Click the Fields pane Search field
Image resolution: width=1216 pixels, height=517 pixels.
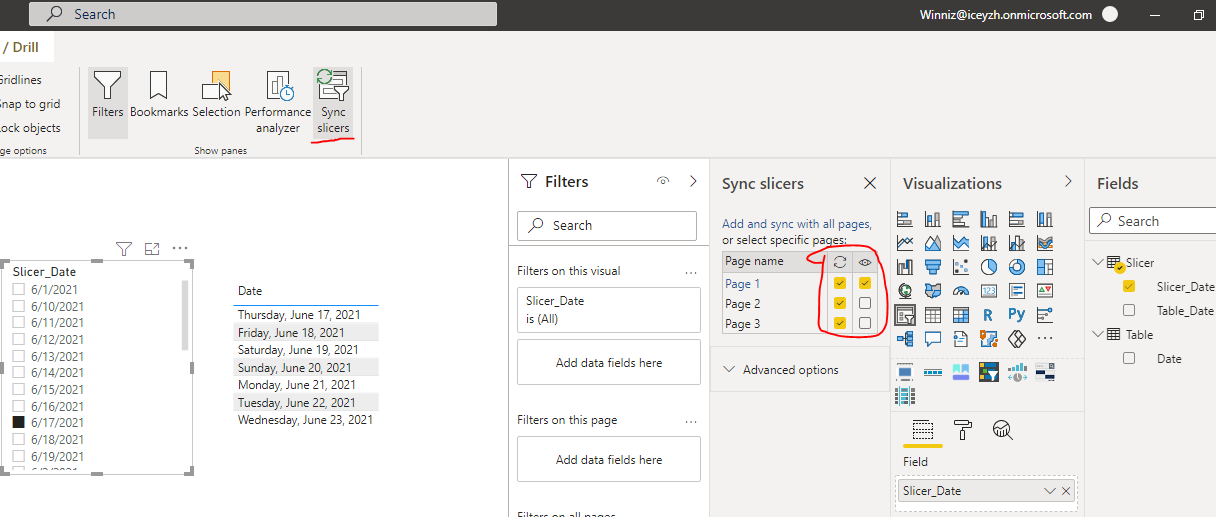[1152, 221]
